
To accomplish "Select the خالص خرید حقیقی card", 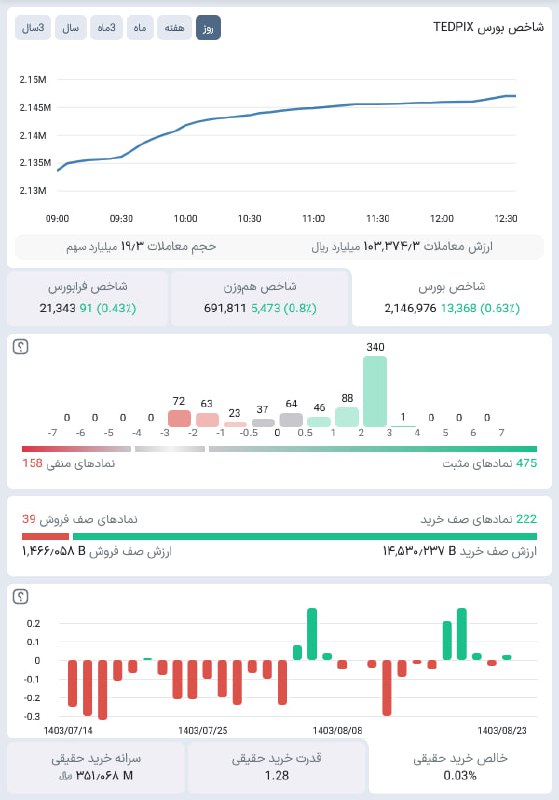I will coord(460,767).
